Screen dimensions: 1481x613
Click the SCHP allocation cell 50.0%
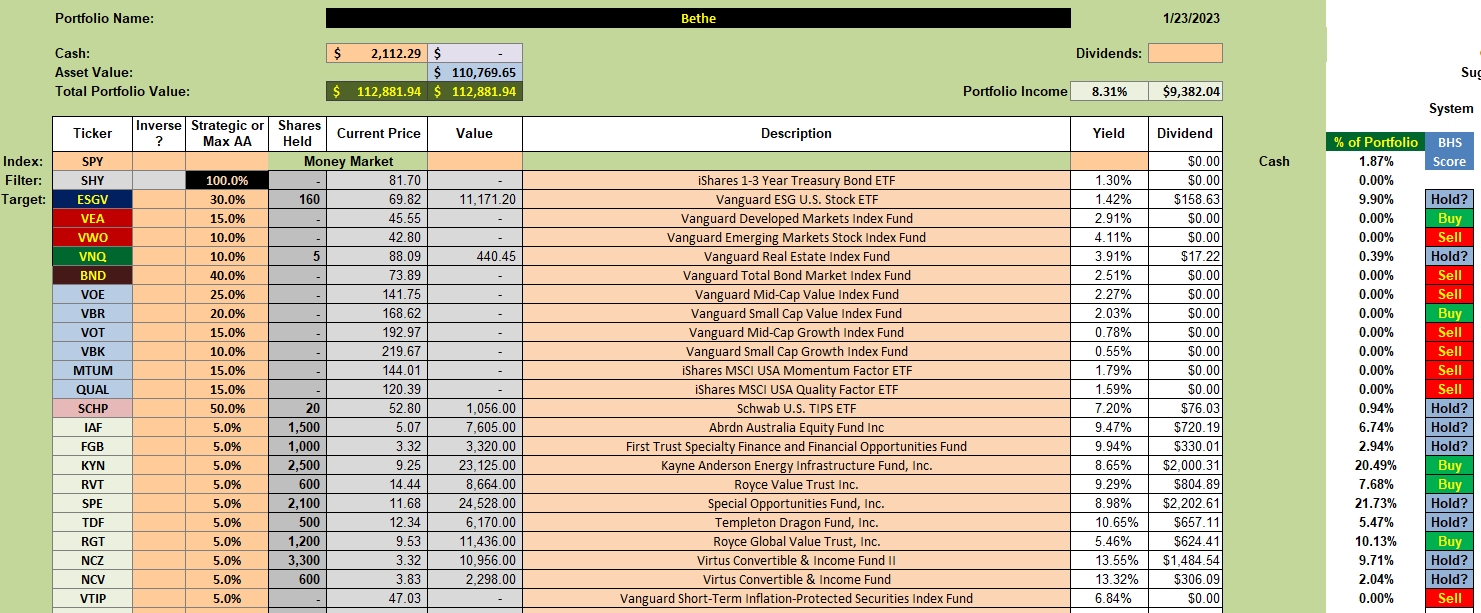[227, 408]
